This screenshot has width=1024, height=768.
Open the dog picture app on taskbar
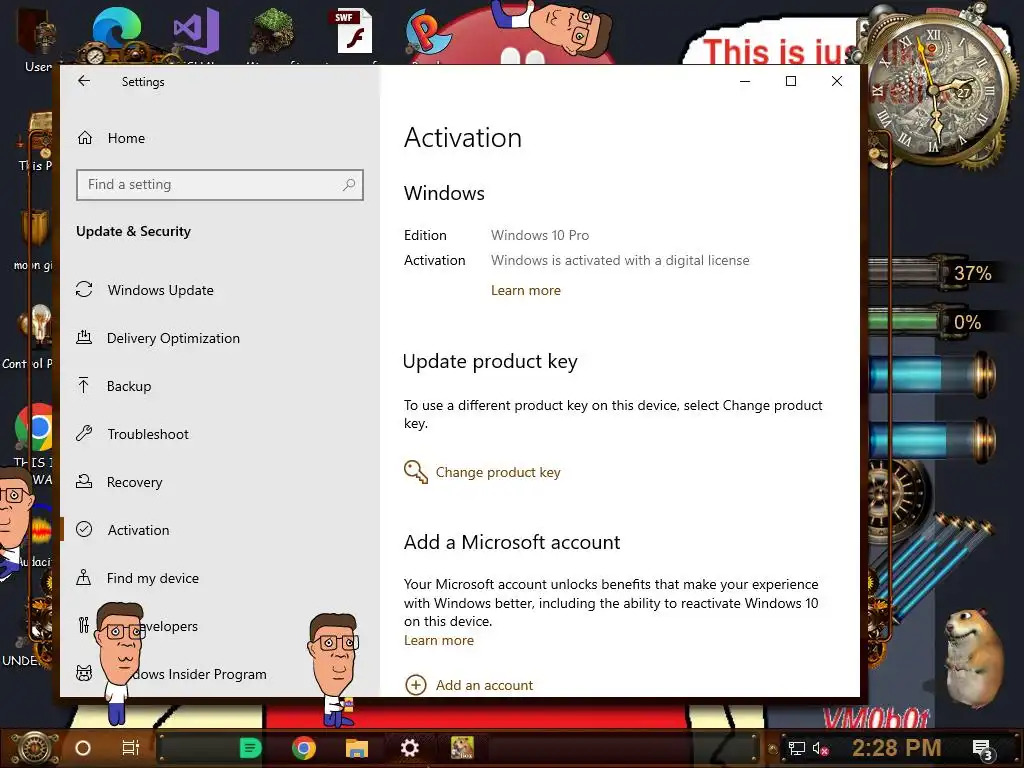pyautogui.click(x=462, y=748)
